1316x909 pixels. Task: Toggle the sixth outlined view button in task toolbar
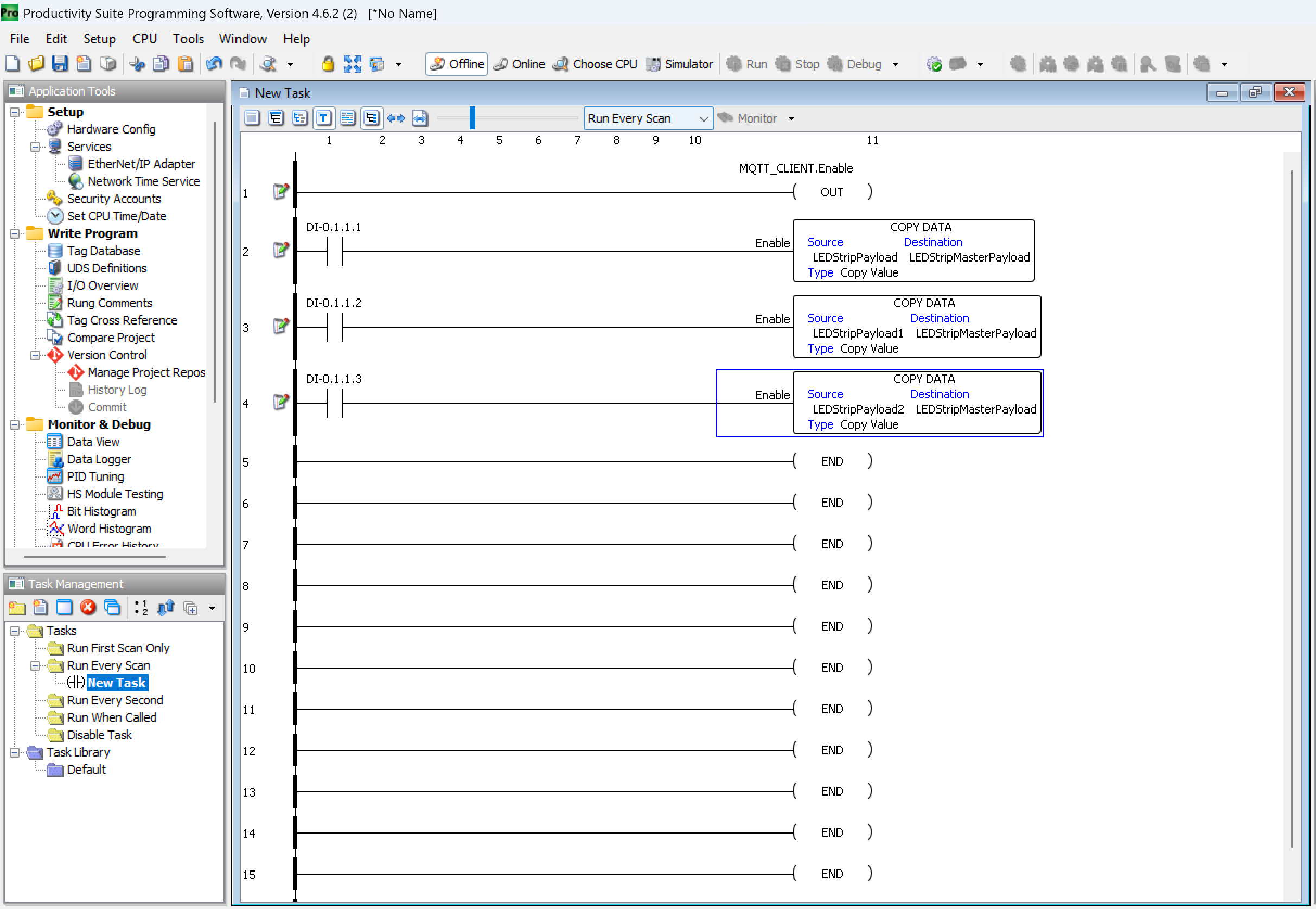click(x=372, y=118)
